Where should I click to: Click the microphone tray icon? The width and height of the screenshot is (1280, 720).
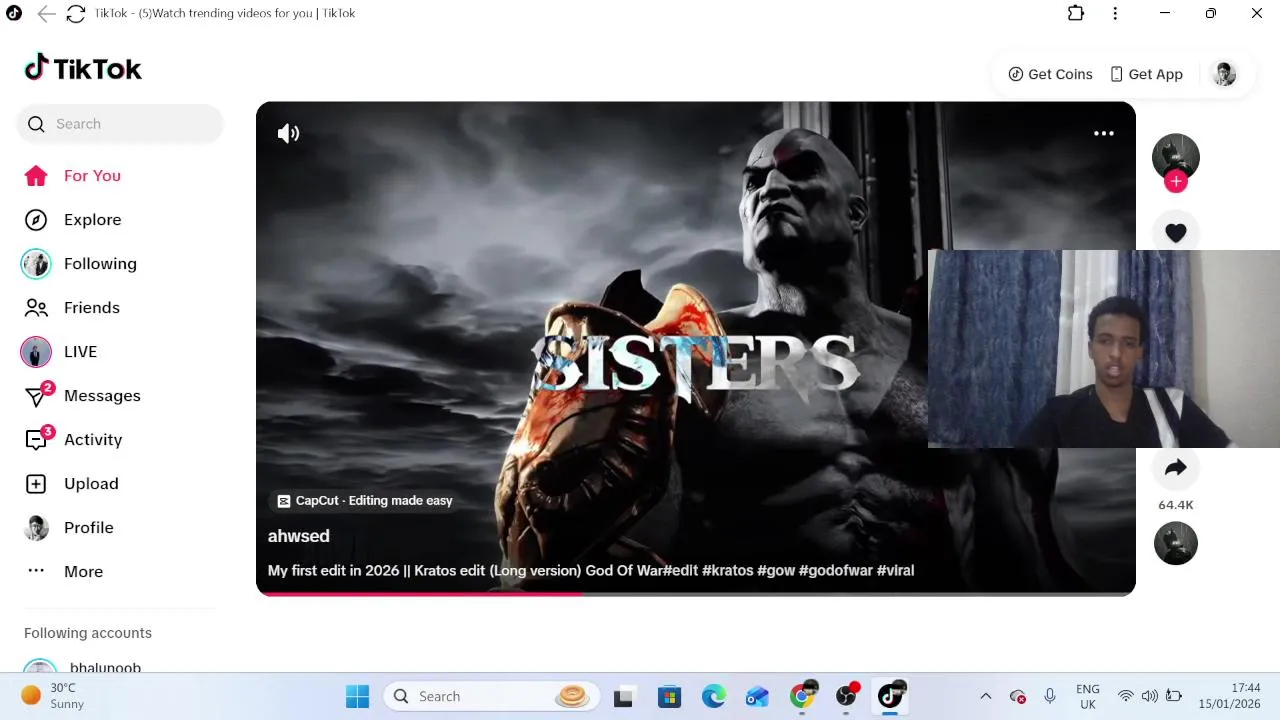[1049, 696]
